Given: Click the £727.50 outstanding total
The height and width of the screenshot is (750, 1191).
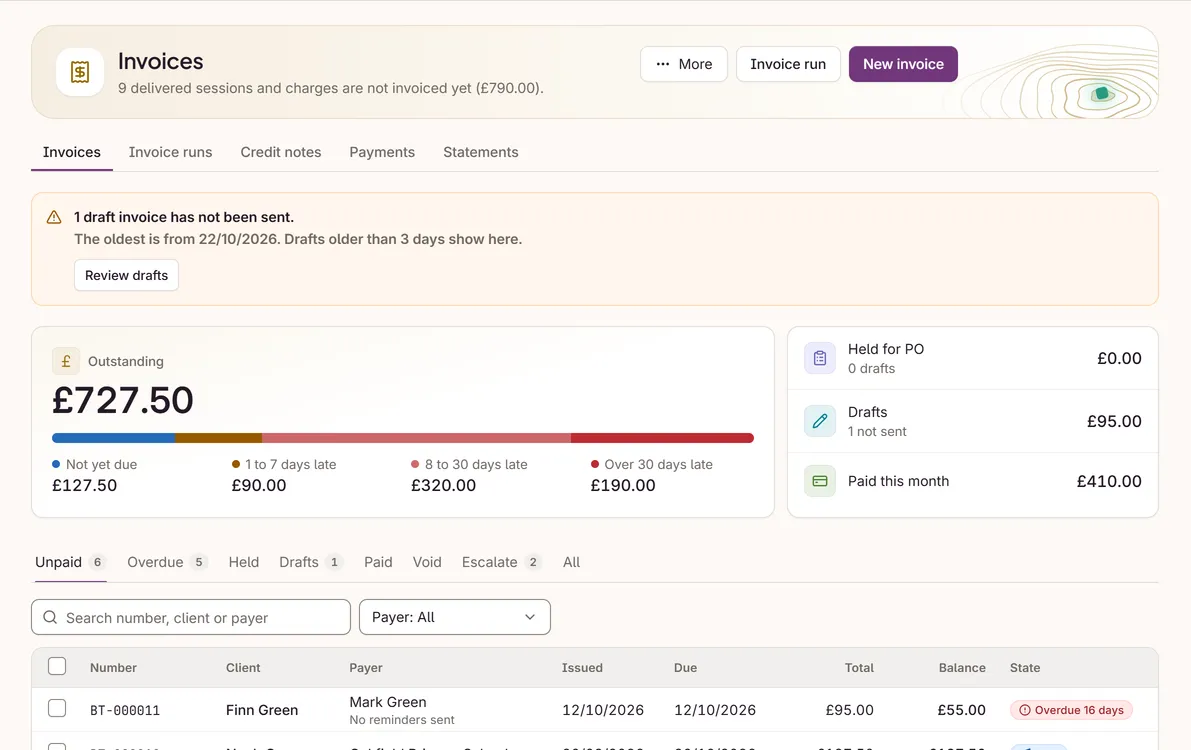Looking at the screenshot, I should coord(122,400).
